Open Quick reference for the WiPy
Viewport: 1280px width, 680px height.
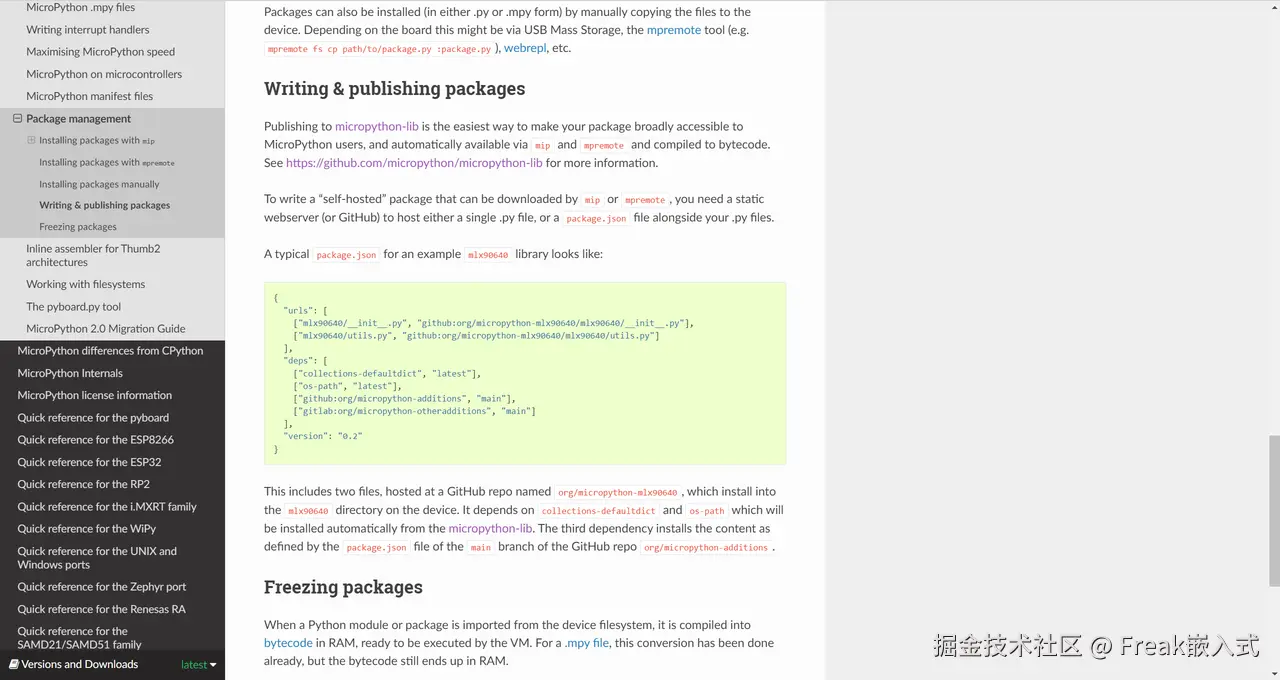coord(87,529)
